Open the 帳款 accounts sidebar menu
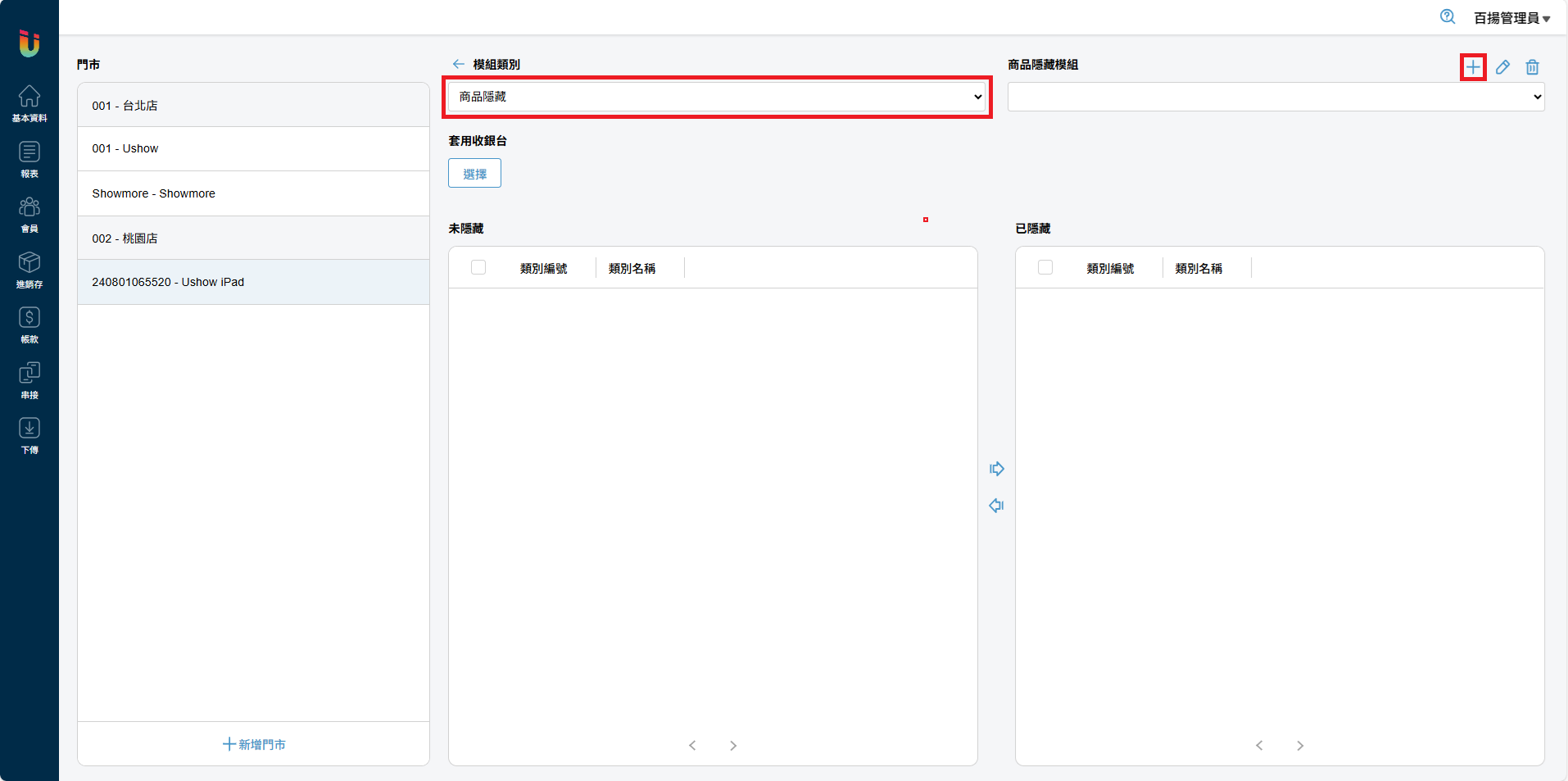Image resolution: width=1568 pixels, height=781 pixels. (x=29, y=325)
